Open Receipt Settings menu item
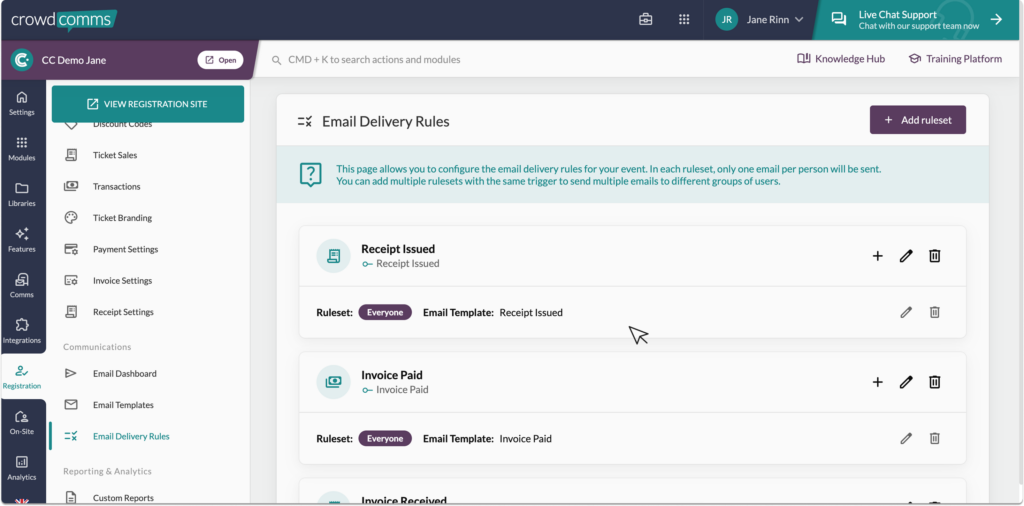1024x506 pixels. [123, 312]
